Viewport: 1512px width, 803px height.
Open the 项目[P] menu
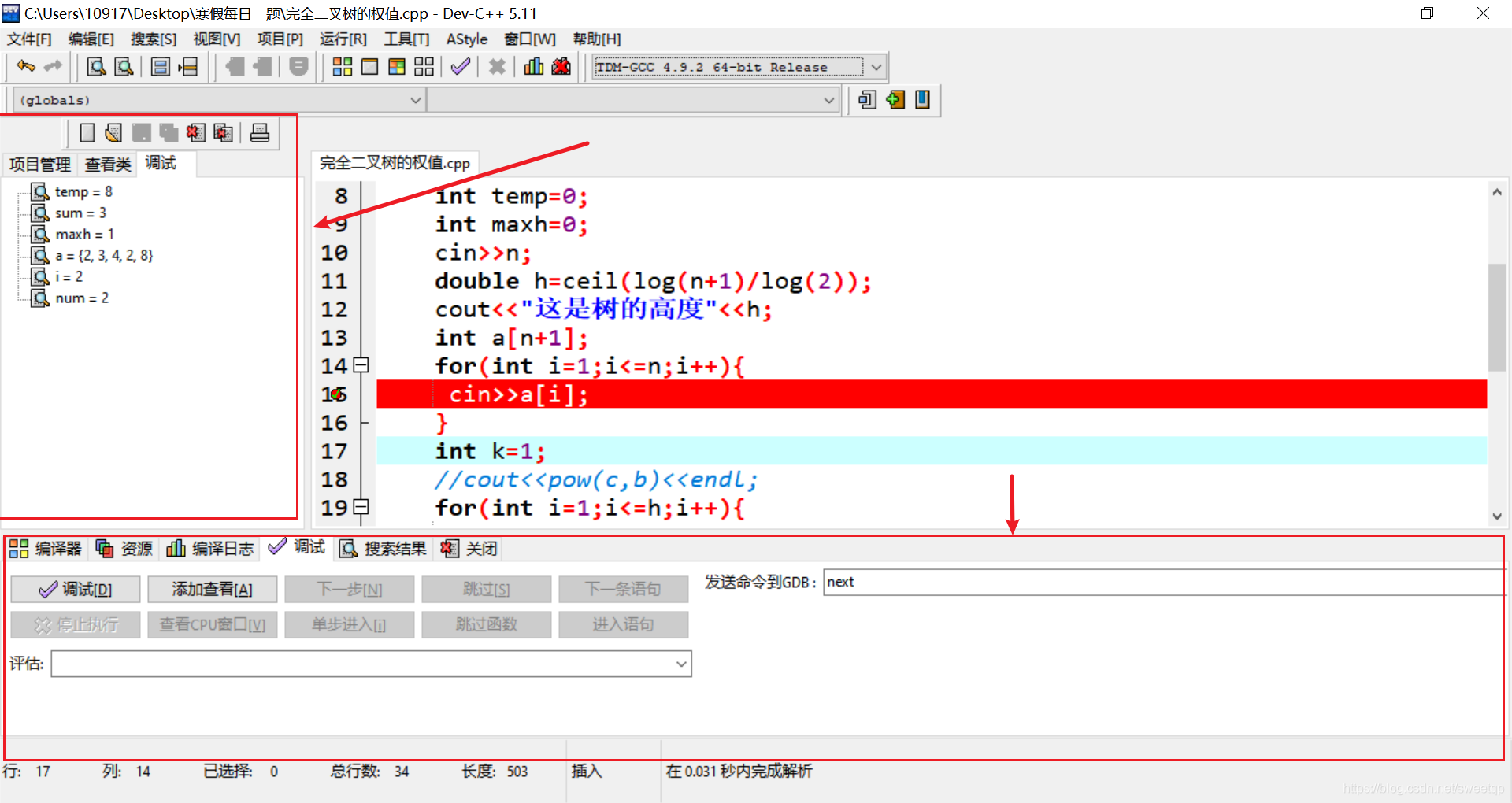point(280,39)
